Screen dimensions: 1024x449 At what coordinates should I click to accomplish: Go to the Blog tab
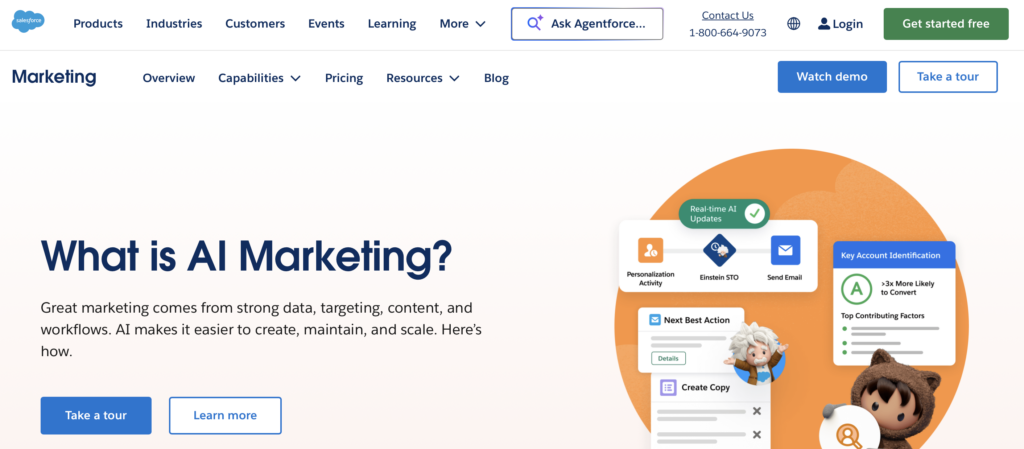496,78
